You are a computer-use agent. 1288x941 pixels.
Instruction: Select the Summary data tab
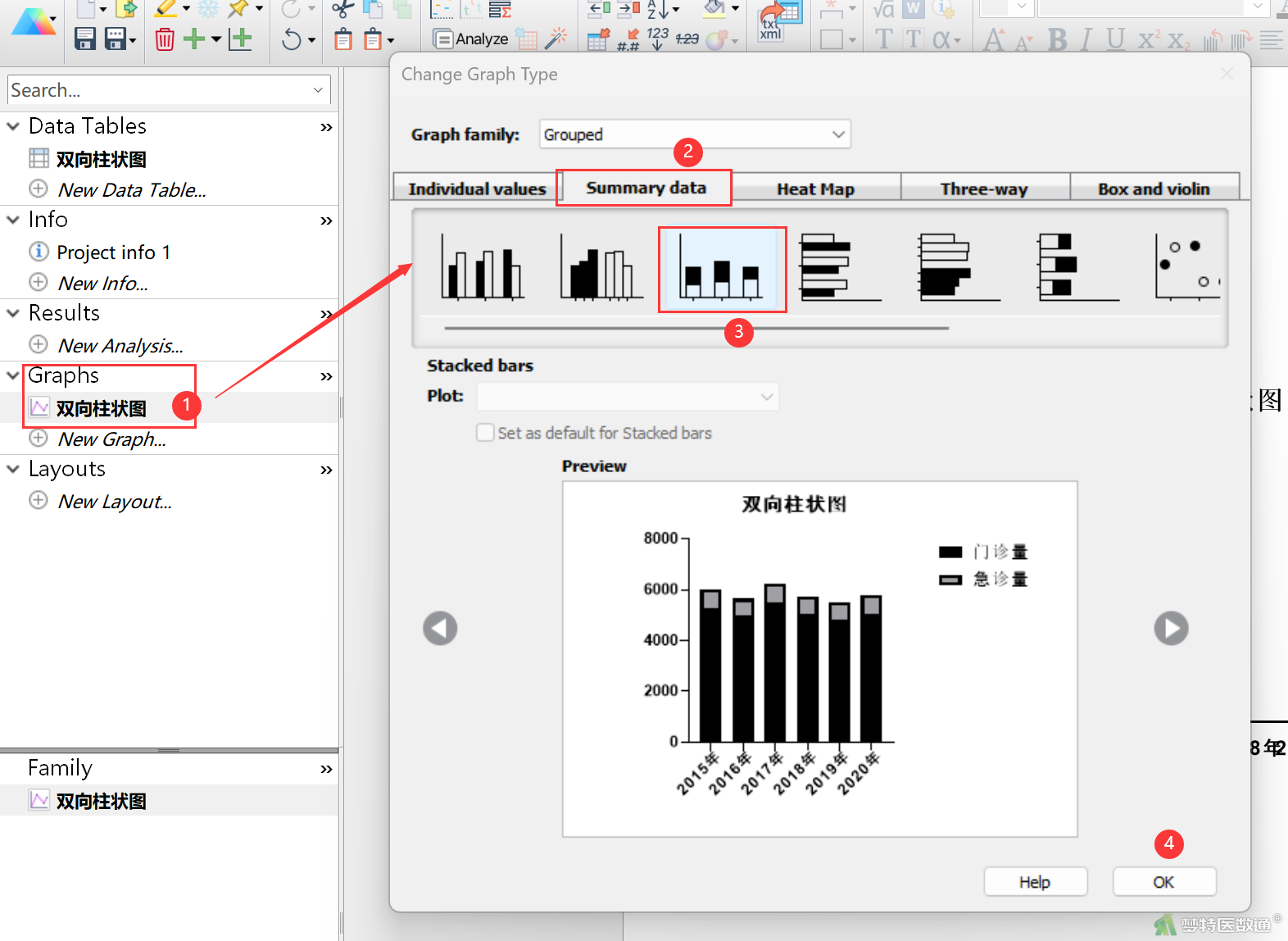point(646,188)
